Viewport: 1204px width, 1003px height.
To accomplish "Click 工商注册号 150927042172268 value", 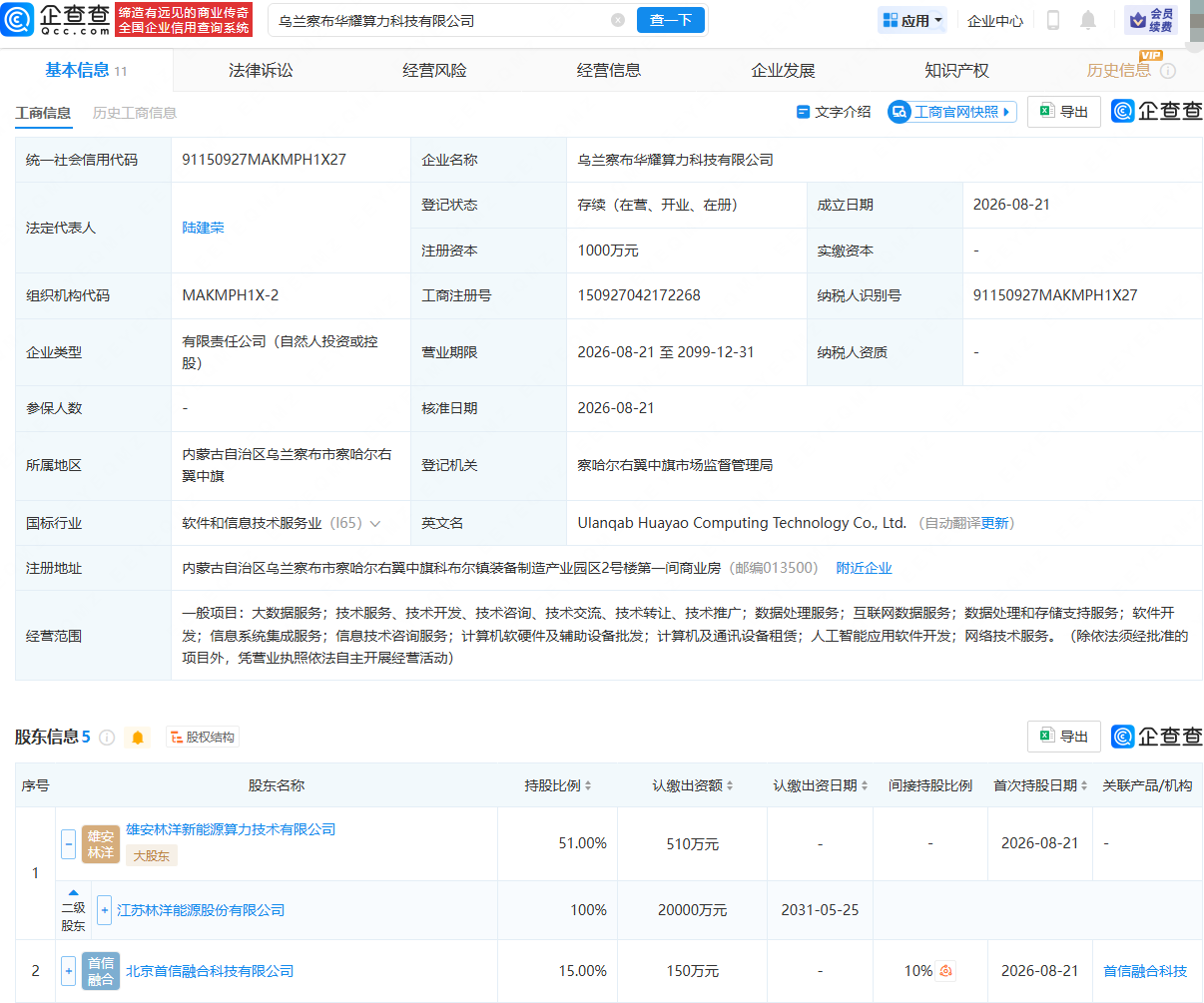I will coord(639,295).
